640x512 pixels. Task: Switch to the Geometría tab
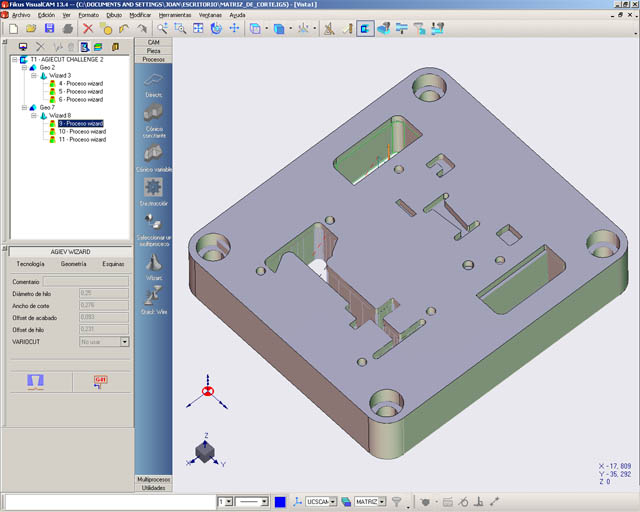(73, 263)
